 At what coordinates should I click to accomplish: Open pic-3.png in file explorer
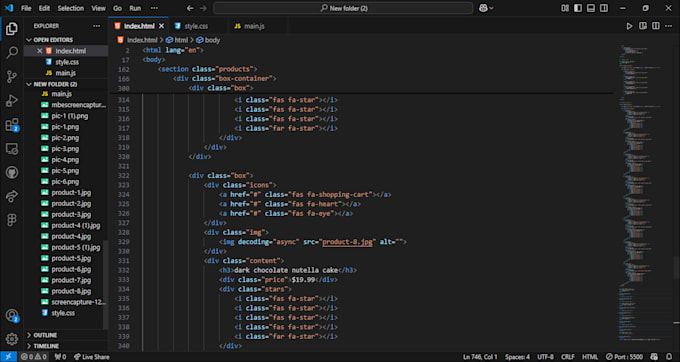[x=65, y=149]
